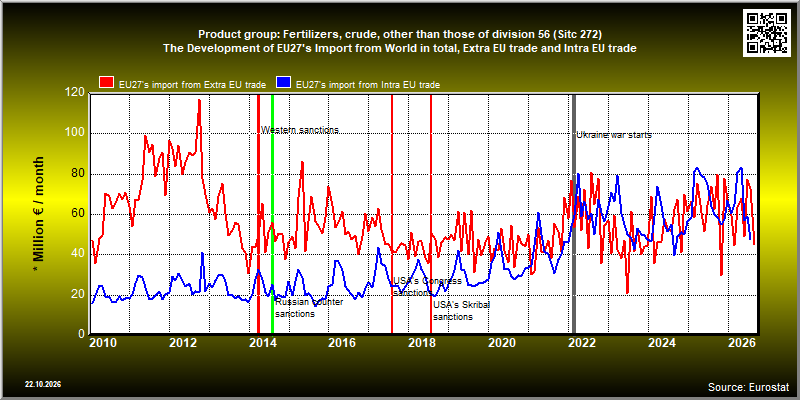Click the 'Ukraine war starts' annotation
The width and height of the screenshot is (800, 400).
click(614, 135)
